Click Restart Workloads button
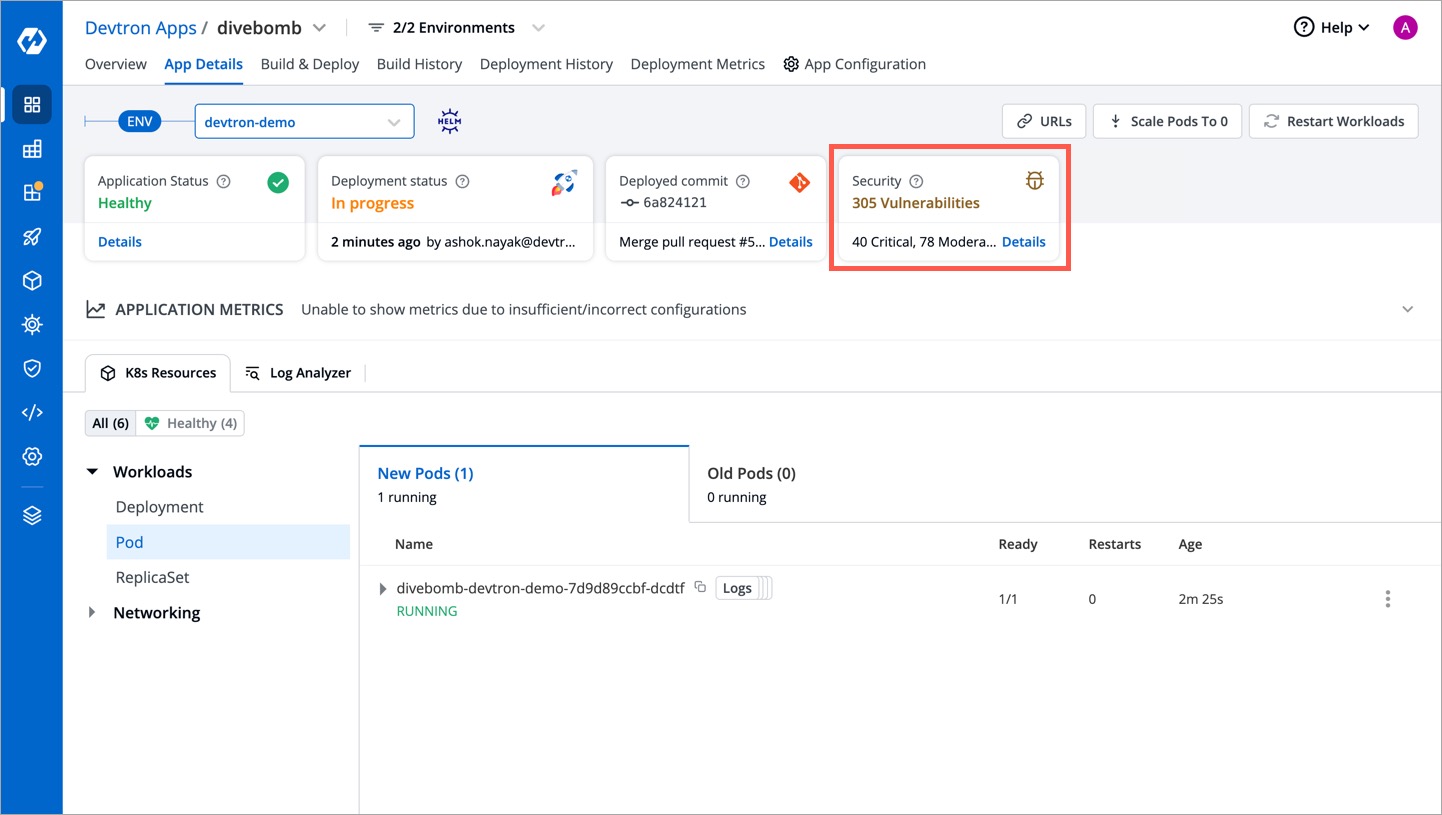This screenshot has height=815, width=1442. point(1334,121)
